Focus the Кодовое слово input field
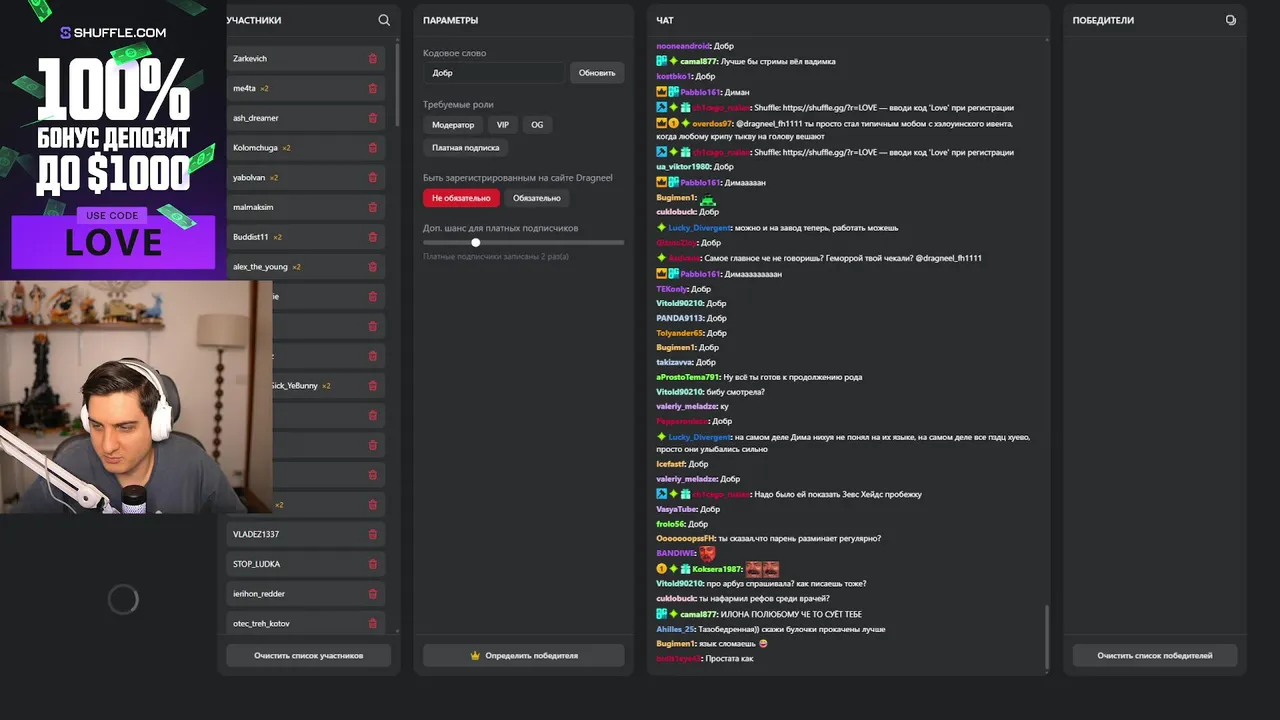This screenshot has width=1280, height=720. pyautogui.click(x=494, y=73)
